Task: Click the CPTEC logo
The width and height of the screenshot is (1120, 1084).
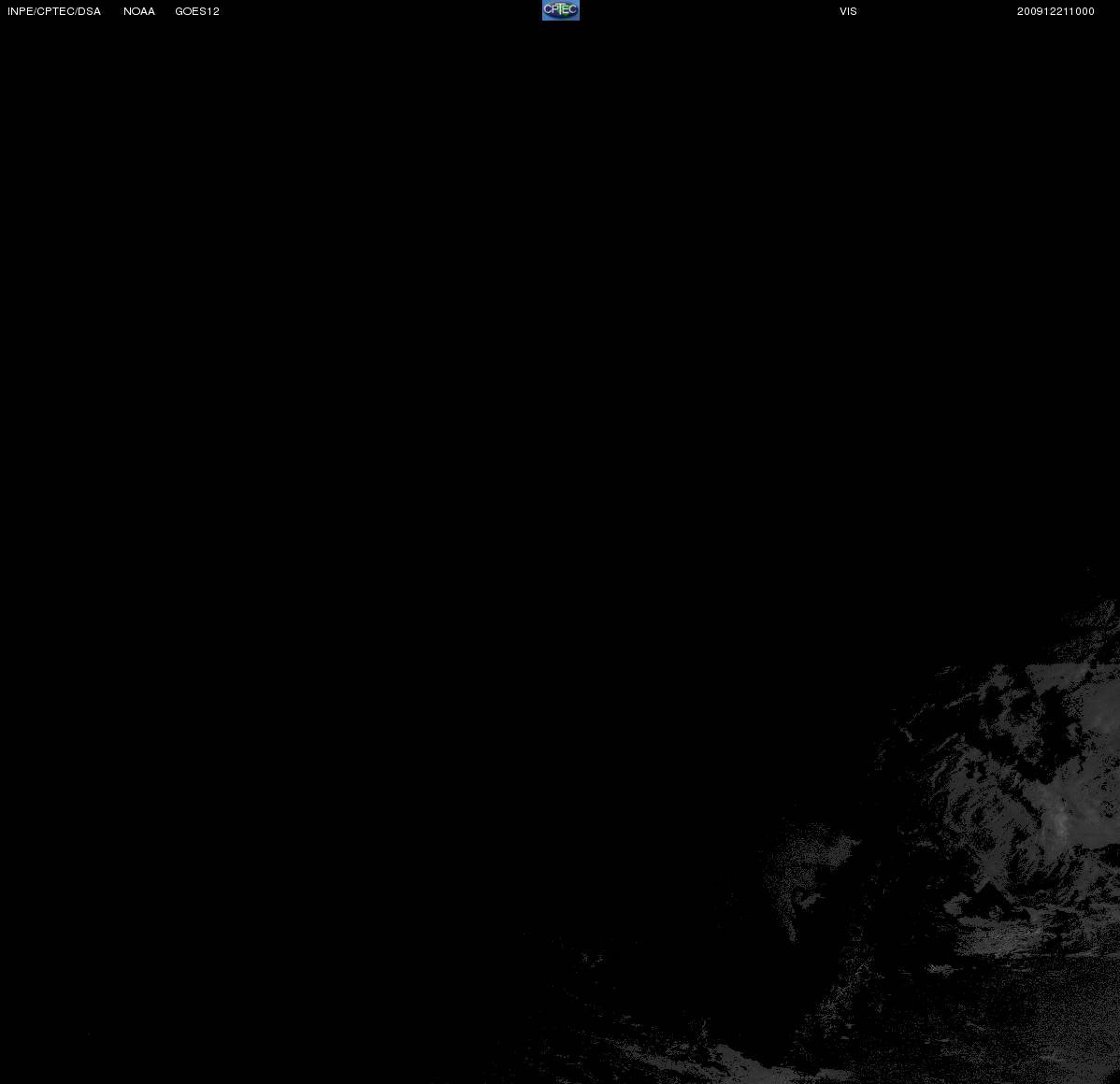Action: pyautogui.click(x=561, y=10)
